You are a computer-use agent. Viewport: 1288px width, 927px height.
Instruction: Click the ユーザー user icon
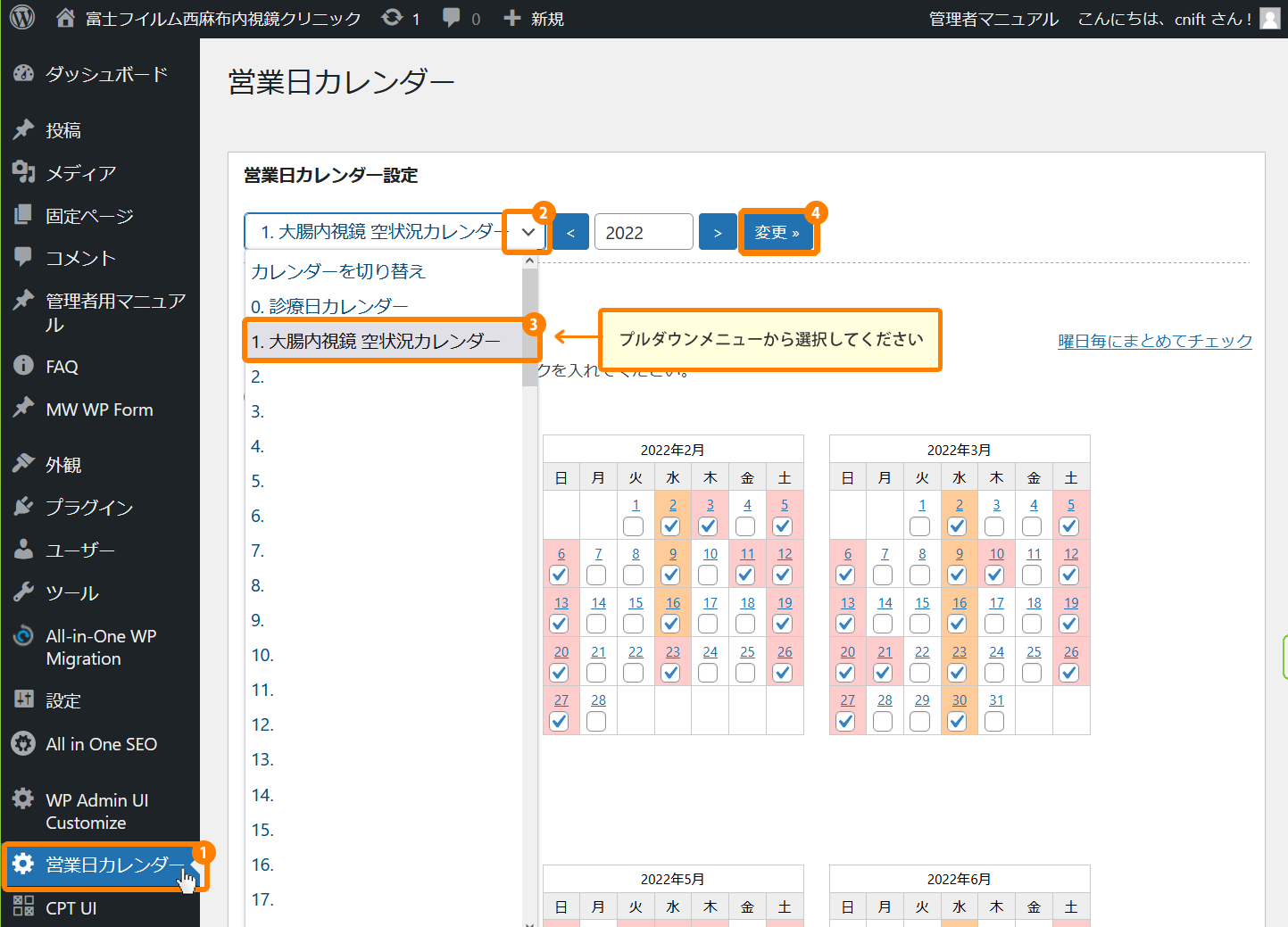pyautogui.click(x=24, y=550)
